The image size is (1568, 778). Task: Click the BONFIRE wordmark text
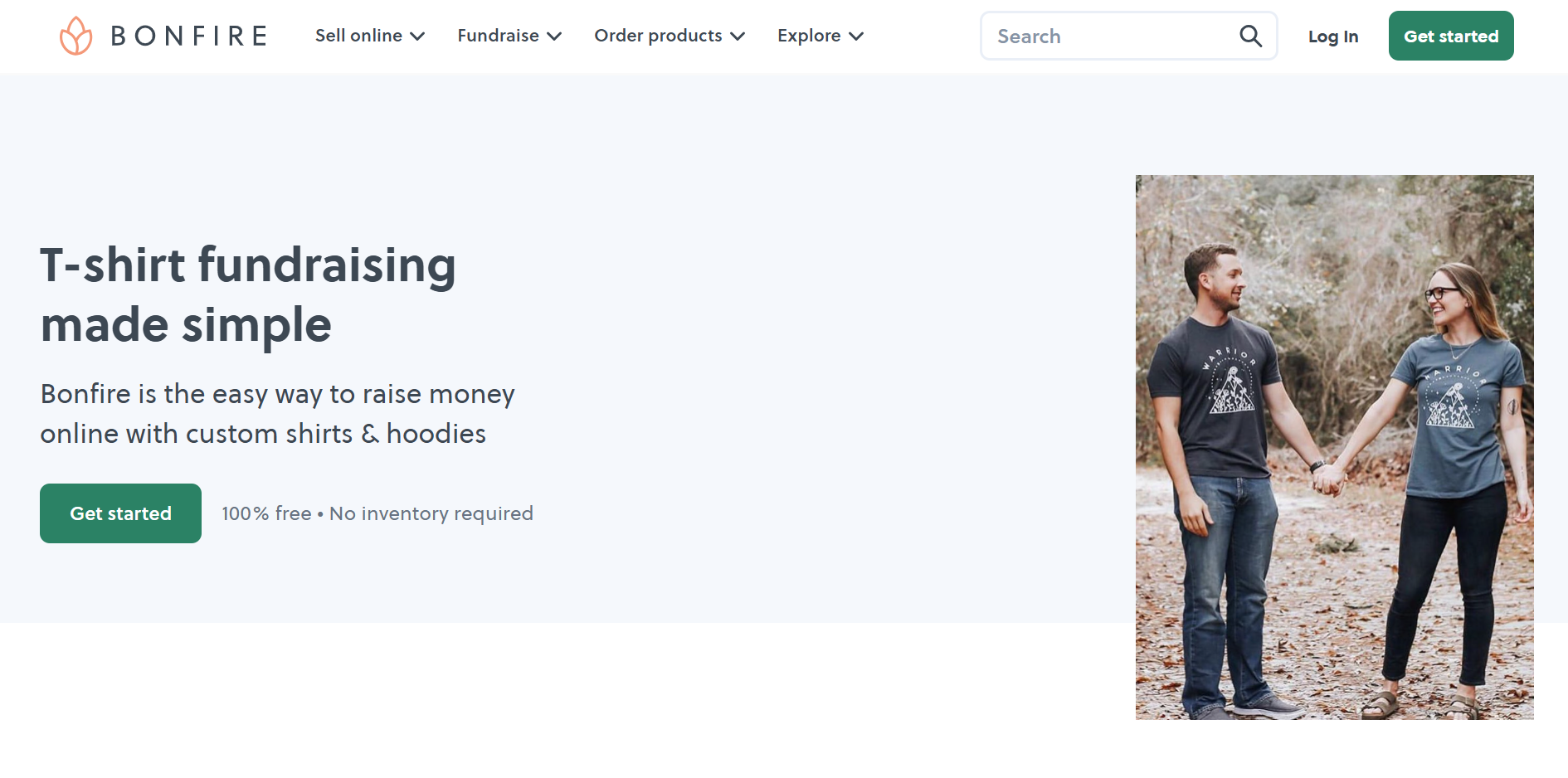(x=187, y=35)
